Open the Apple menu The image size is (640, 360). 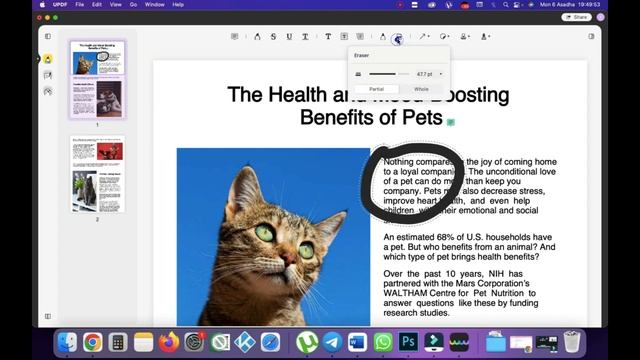click(42, 4)
